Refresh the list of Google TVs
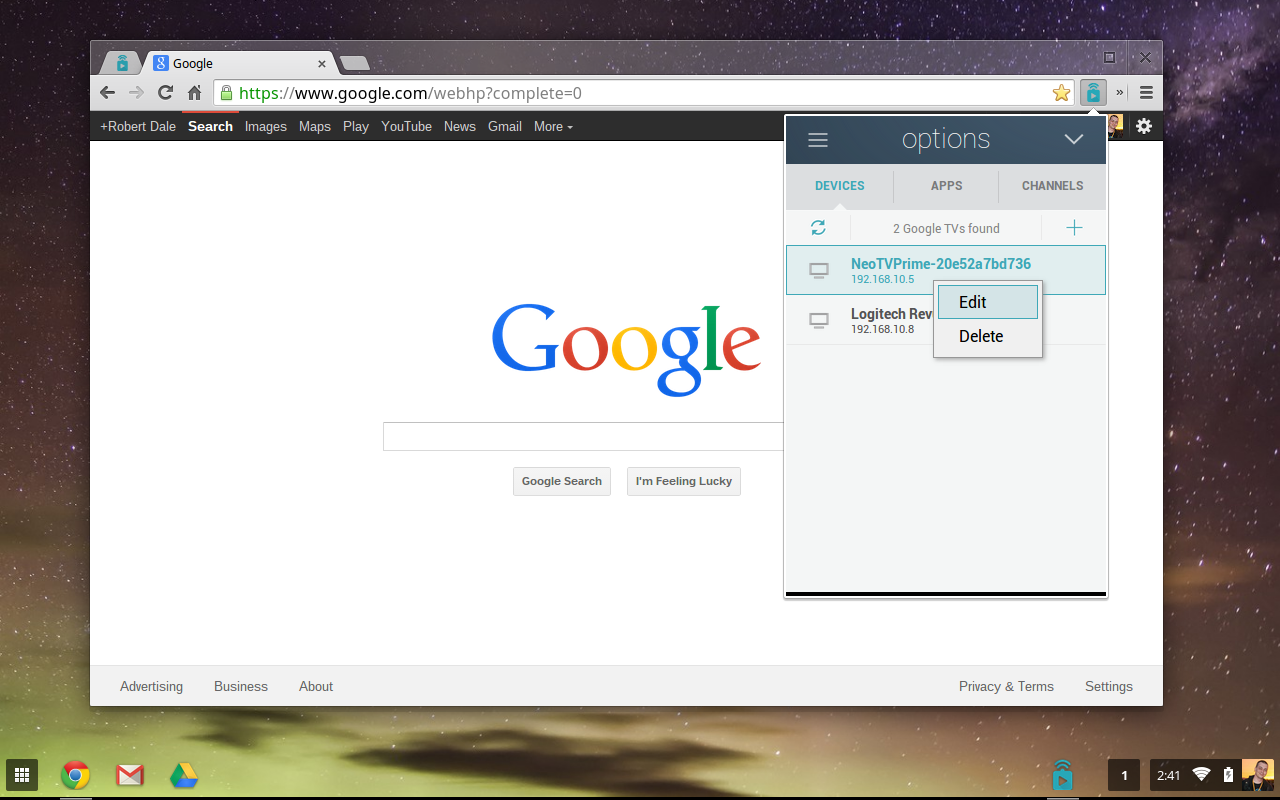 (818, 227)
